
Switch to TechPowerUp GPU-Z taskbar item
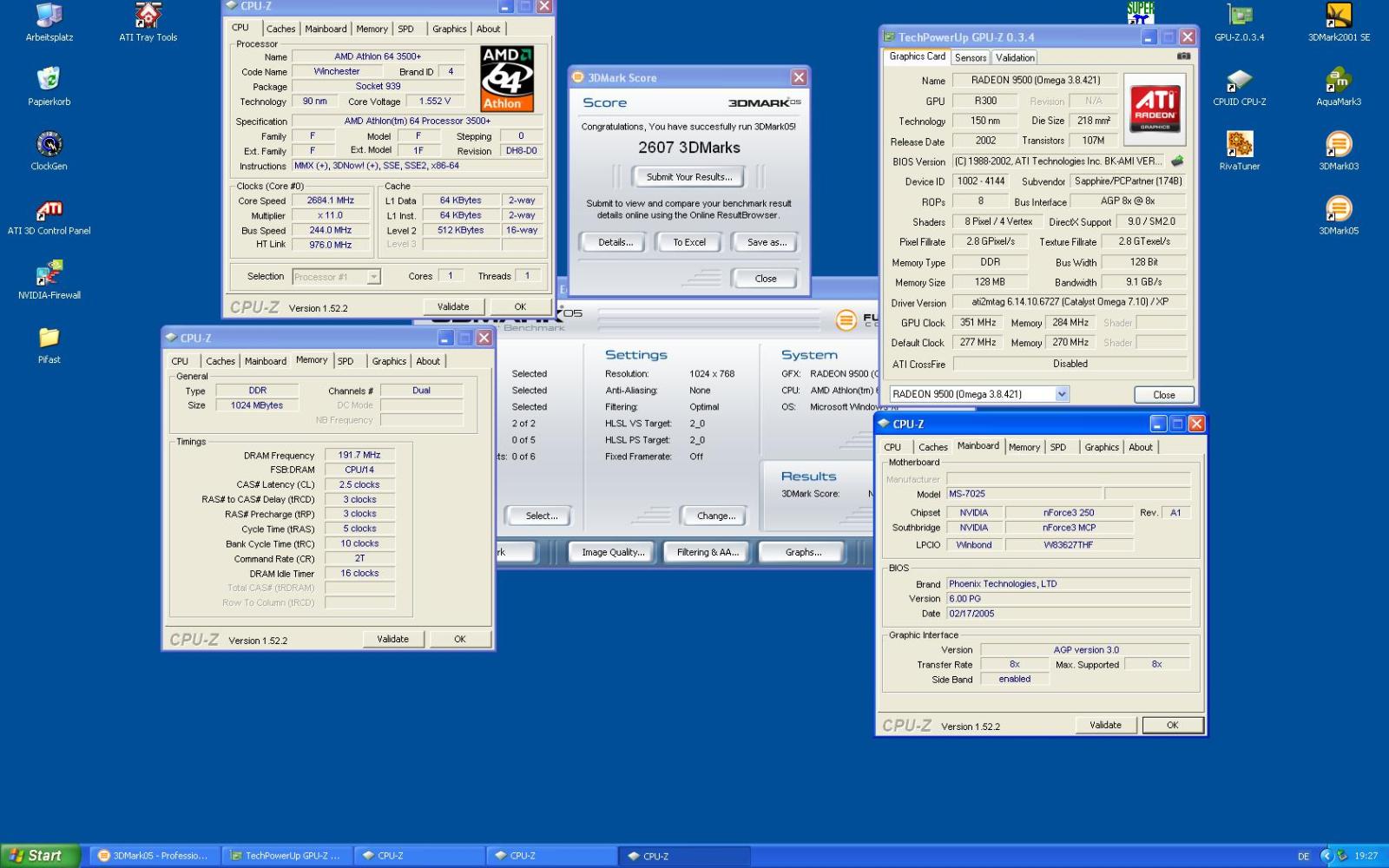tap(286, 856)
